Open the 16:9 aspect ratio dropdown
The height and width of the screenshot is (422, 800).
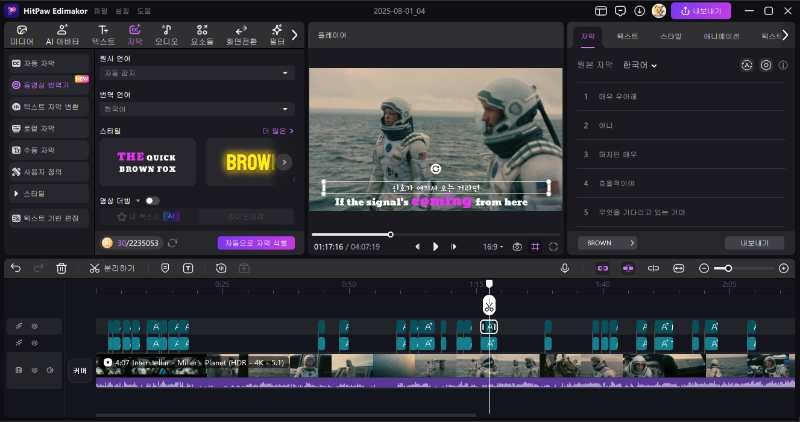pyautogui.click(x=492, y=246)
